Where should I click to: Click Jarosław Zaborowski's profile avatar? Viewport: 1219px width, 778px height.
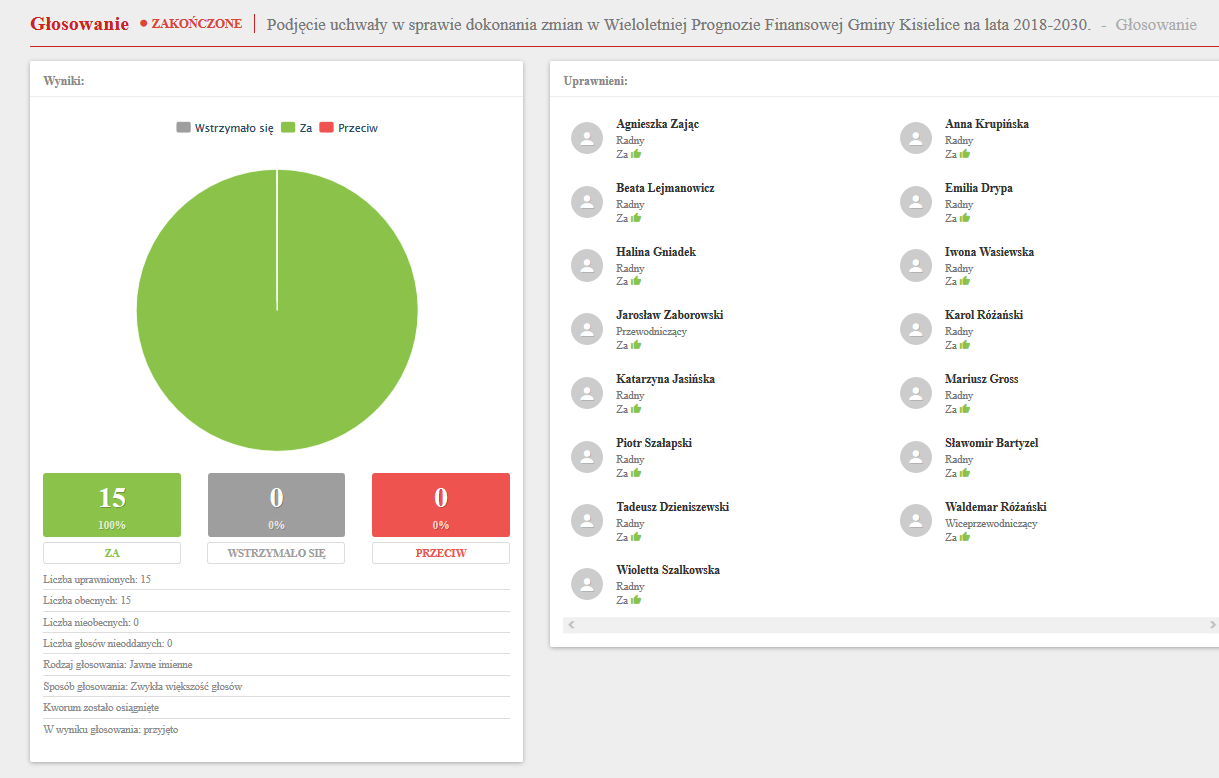coord(587,329)
